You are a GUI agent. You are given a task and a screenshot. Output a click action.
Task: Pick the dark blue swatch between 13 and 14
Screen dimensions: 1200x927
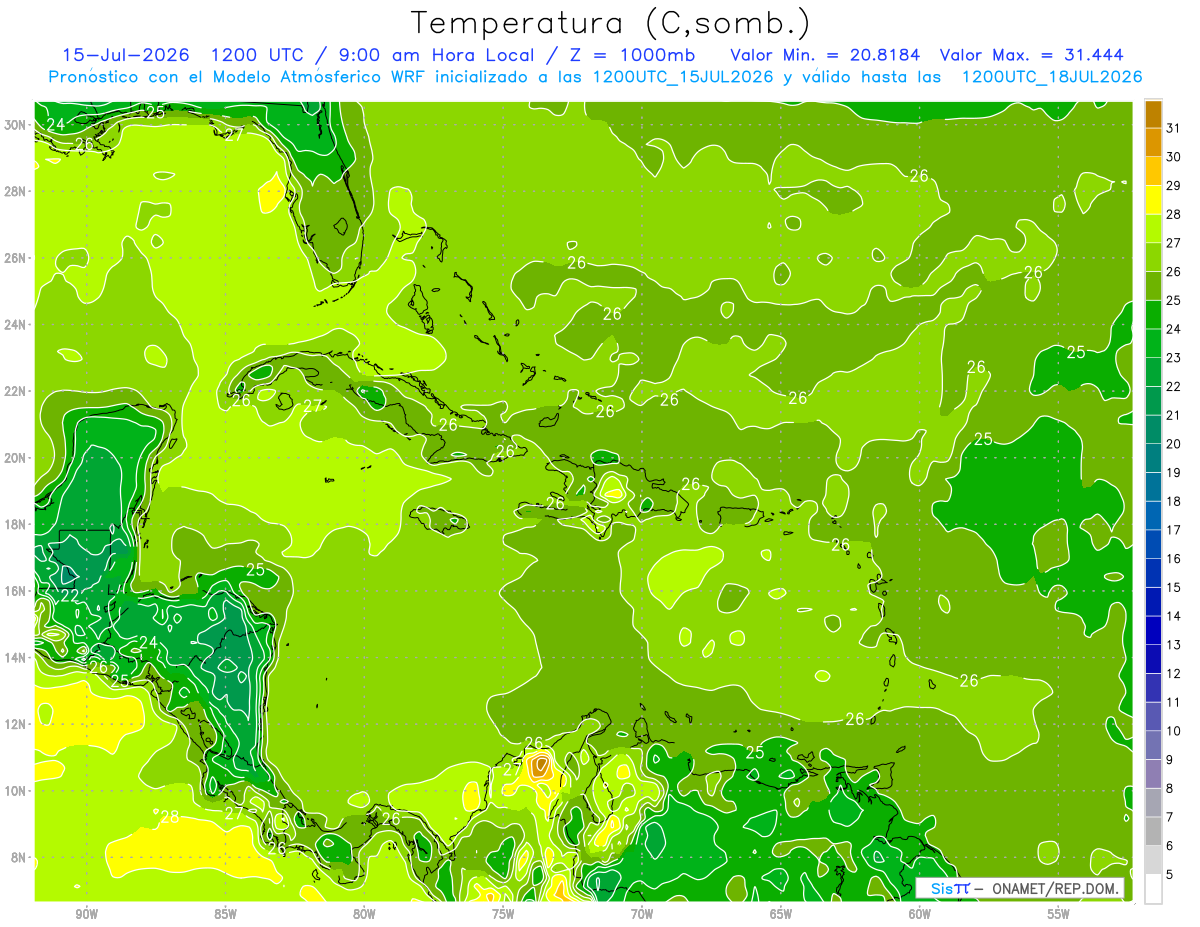coord(1153,630)
